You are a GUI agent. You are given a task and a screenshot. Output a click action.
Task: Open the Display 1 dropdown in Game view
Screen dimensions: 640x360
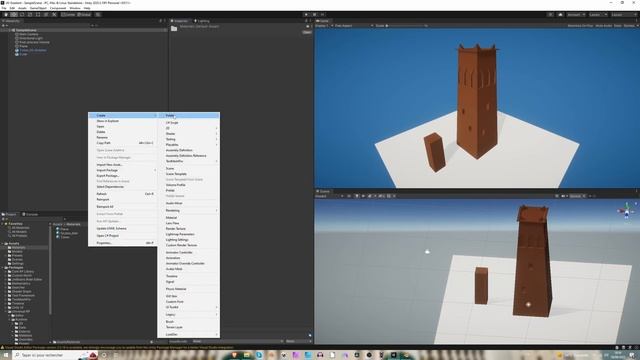324,26
